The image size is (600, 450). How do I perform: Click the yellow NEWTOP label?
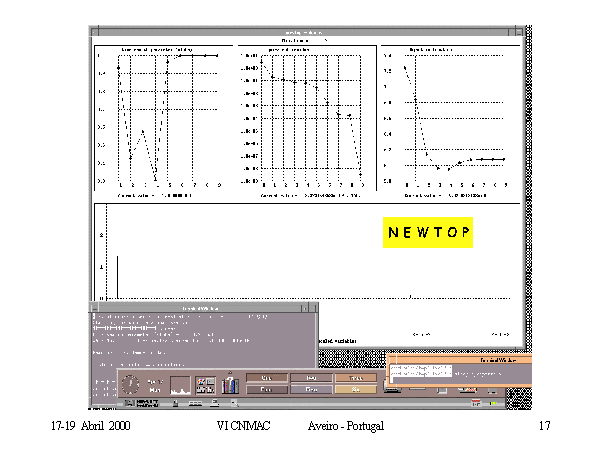[428, 233]
